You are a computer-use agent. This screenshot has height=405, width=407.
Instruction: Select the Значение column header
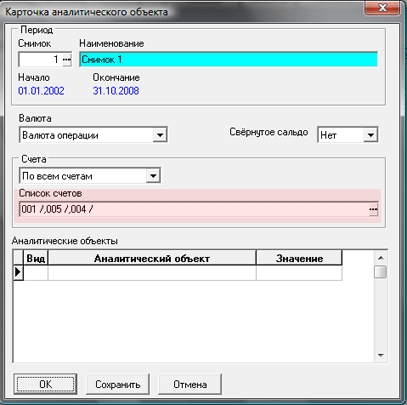299,259
